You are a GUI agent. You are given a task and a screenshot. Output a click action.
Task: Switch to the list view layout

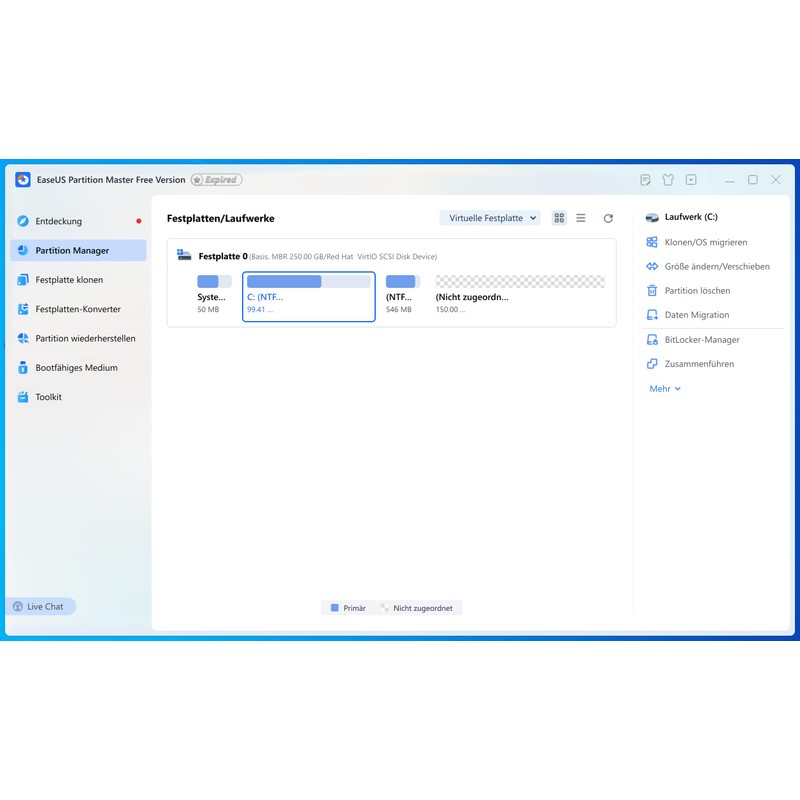[x=581, y=218]
